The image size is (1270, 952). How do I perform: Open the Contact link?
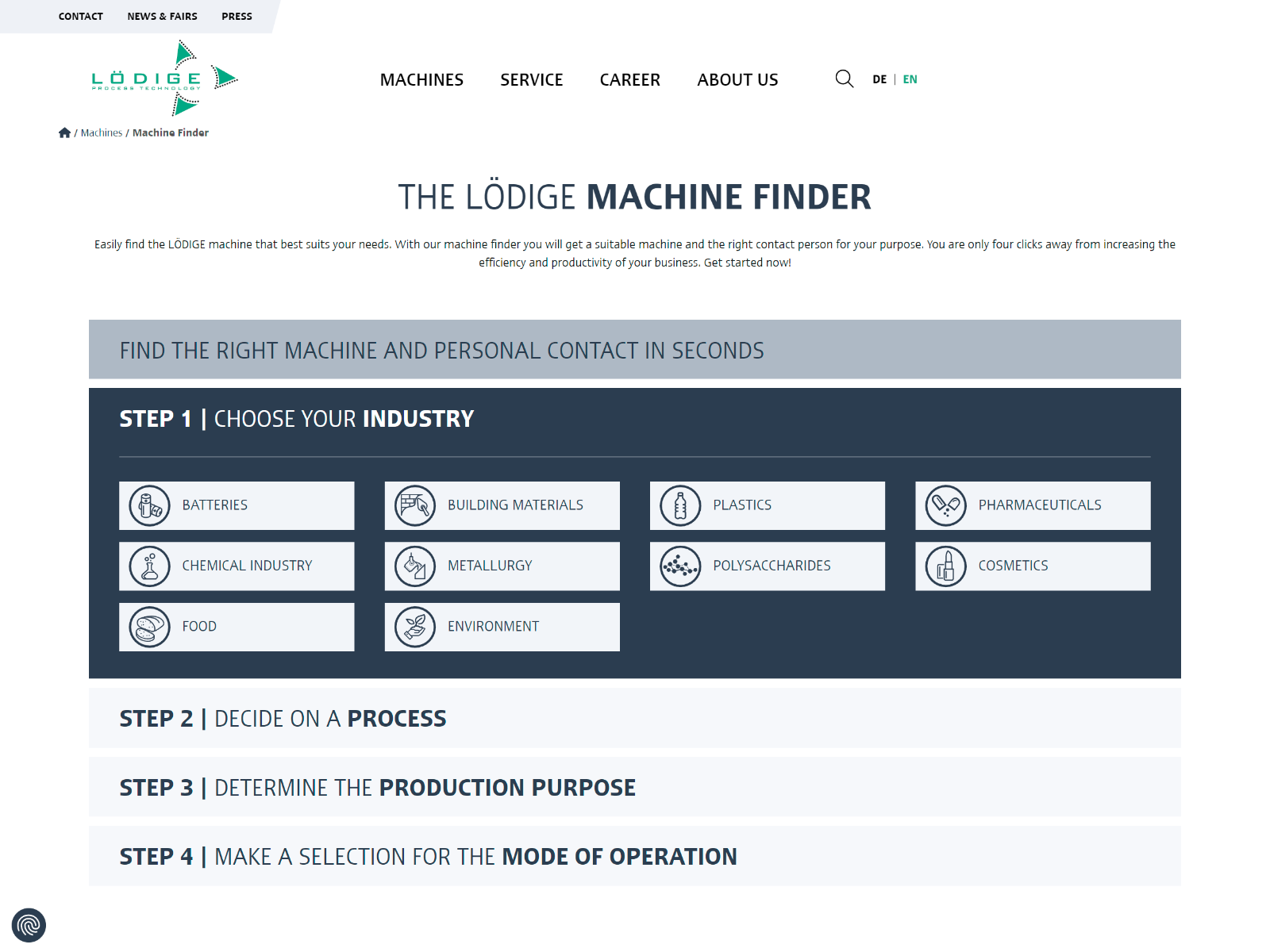(x=81, y=16)
